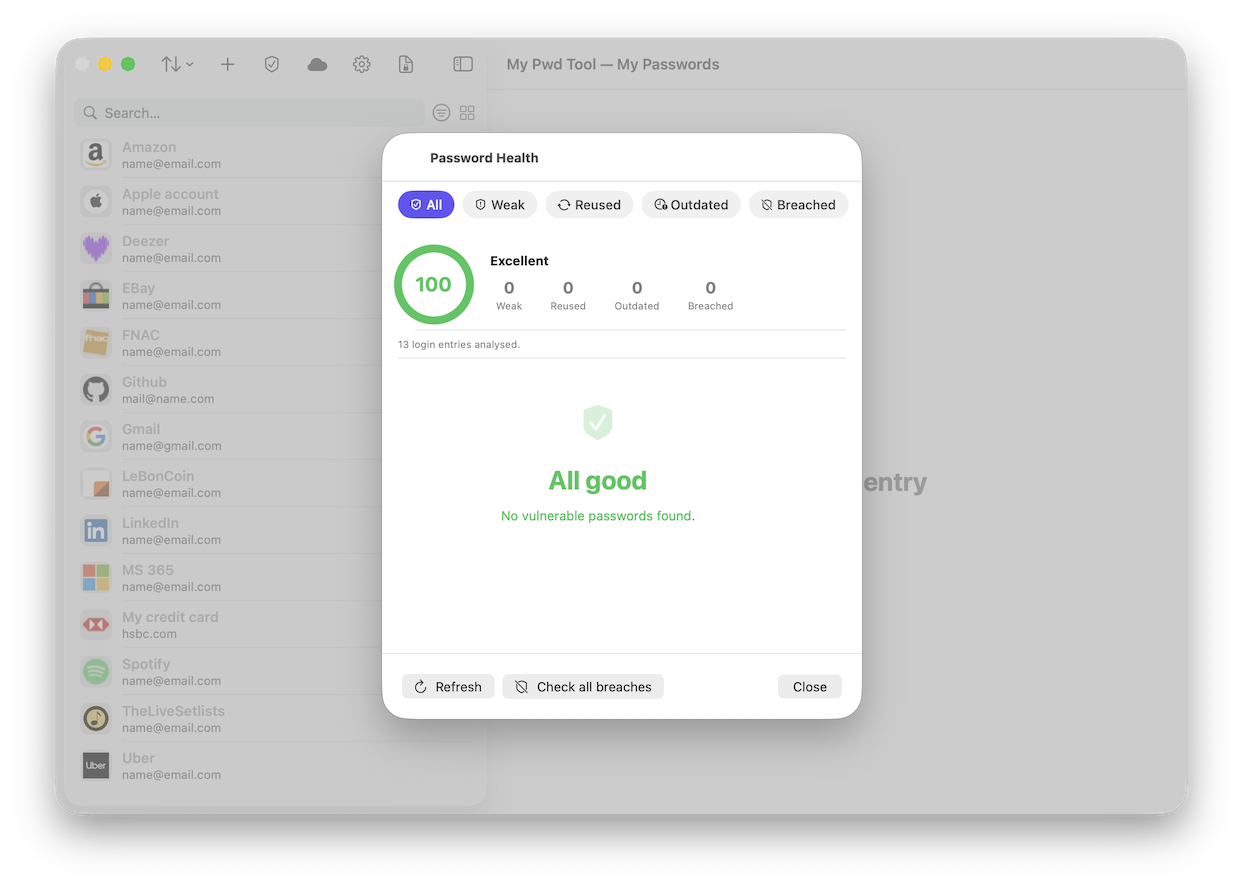The image size is (1243, 888).
Task: Click the locked document toolbar icon
Action: (406, 64)
